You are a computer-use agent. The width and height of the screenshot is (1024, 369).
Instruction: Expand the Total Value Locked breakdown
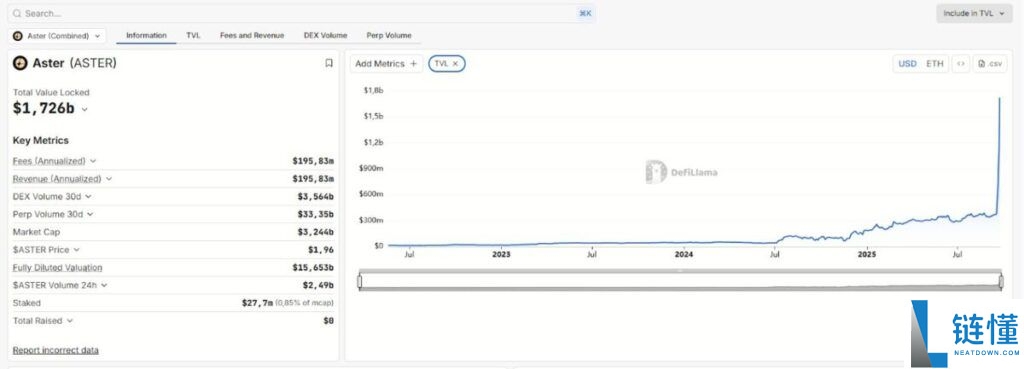click(84, 110)
